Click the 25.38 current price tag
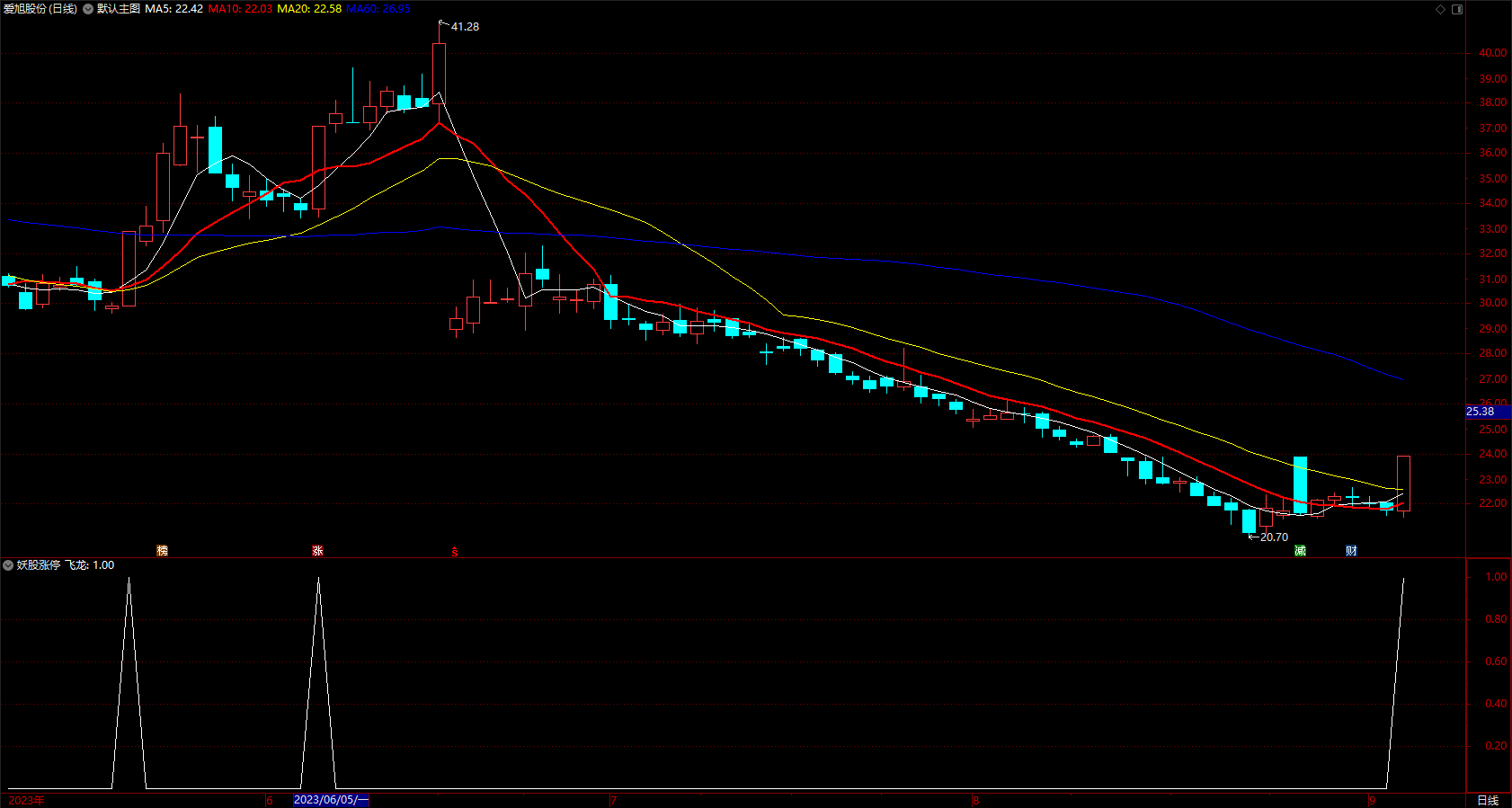The height and width of the screenshot is (808, 1512). 1481,412
